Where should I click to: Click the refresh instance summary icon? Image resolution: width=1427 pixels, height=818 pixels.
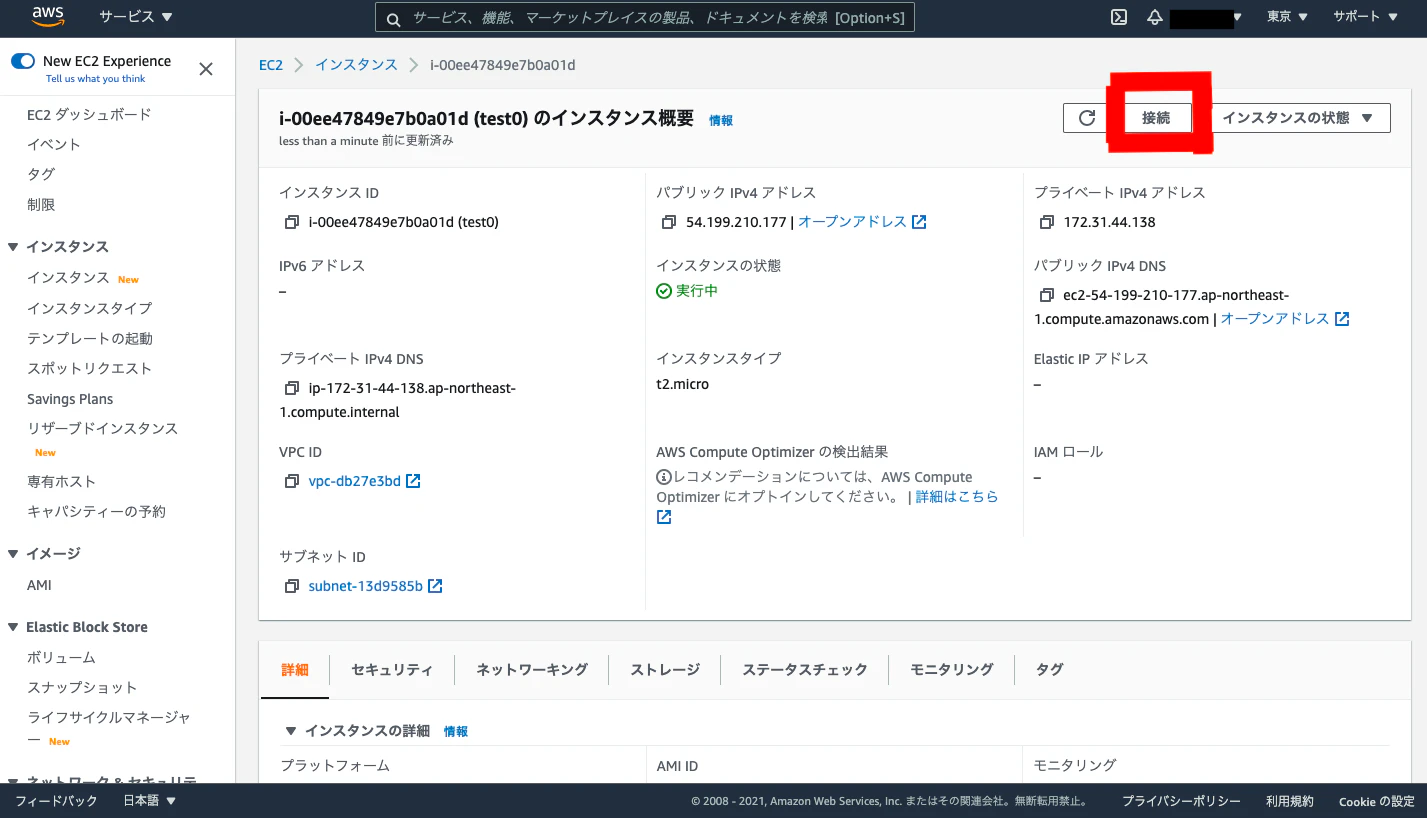[x=1087, y=118]
